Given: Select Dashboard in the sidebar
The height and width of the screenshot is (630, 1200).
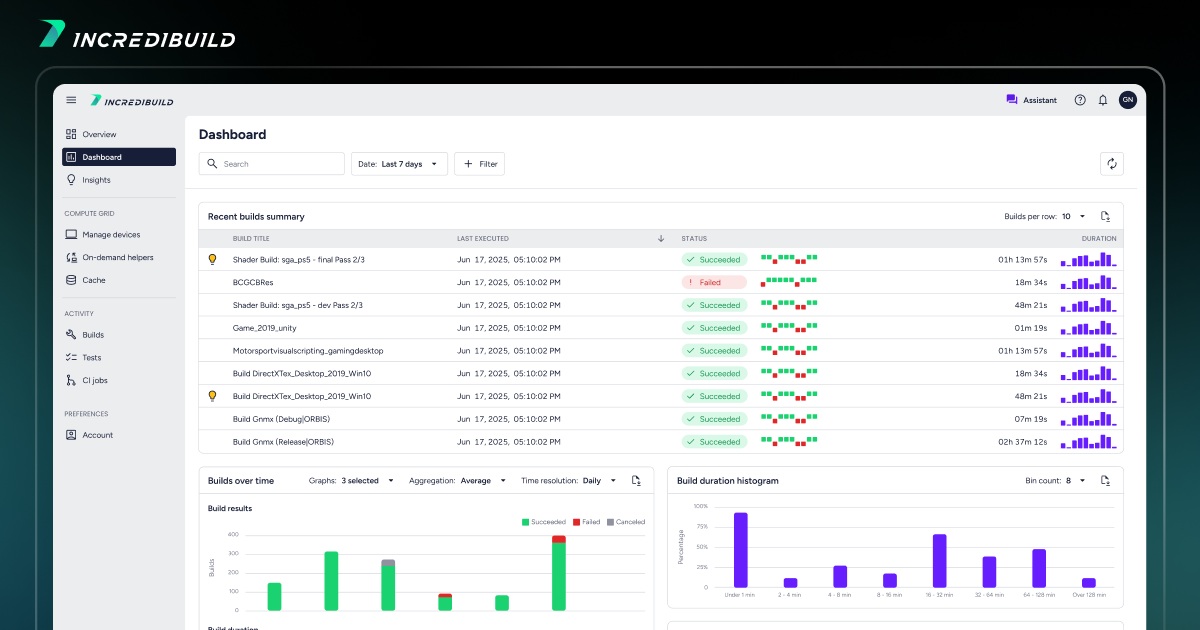Looking at the screenshot, I should pos(119,157).
